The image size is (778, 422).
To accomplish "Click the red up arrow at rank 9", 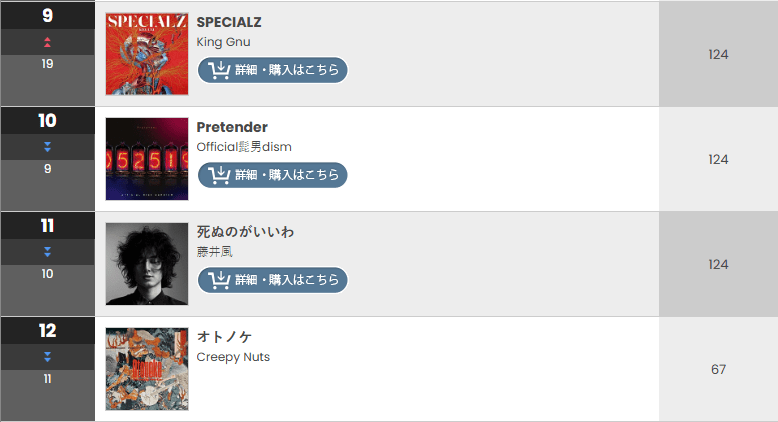I will coord(47,42).
